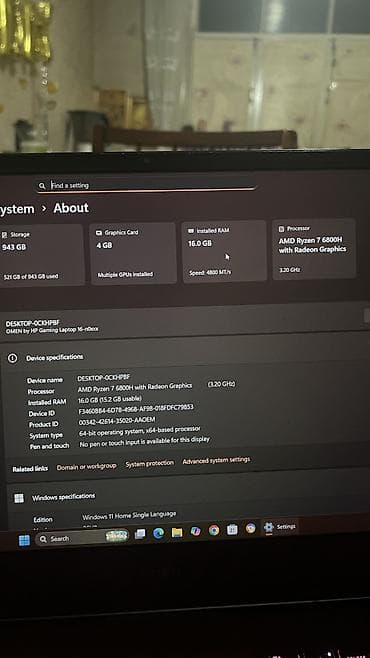The height and width of the screenshot is (658, 370).
Task: Open the Graphics Card 4 GB card
Action: coord(133,253)
